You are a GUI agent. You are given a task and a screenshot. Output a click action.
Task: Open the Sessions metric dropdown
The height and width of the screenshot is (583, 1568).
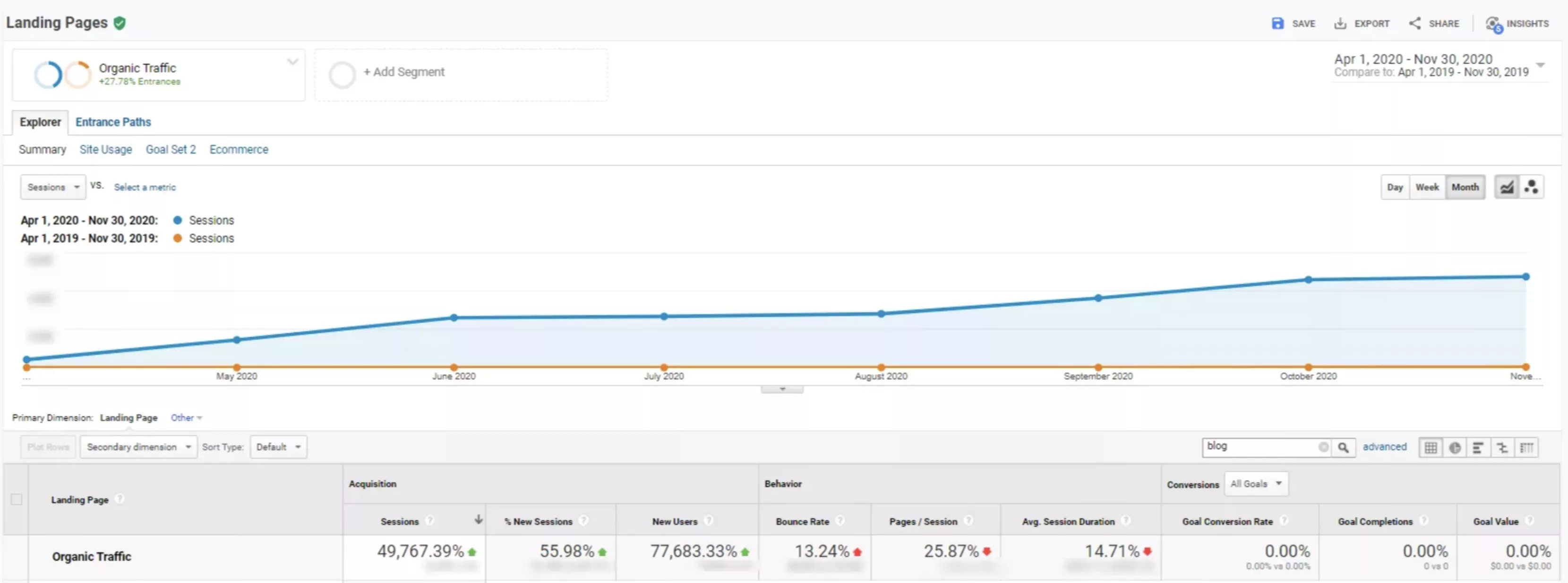click(53, 188)
